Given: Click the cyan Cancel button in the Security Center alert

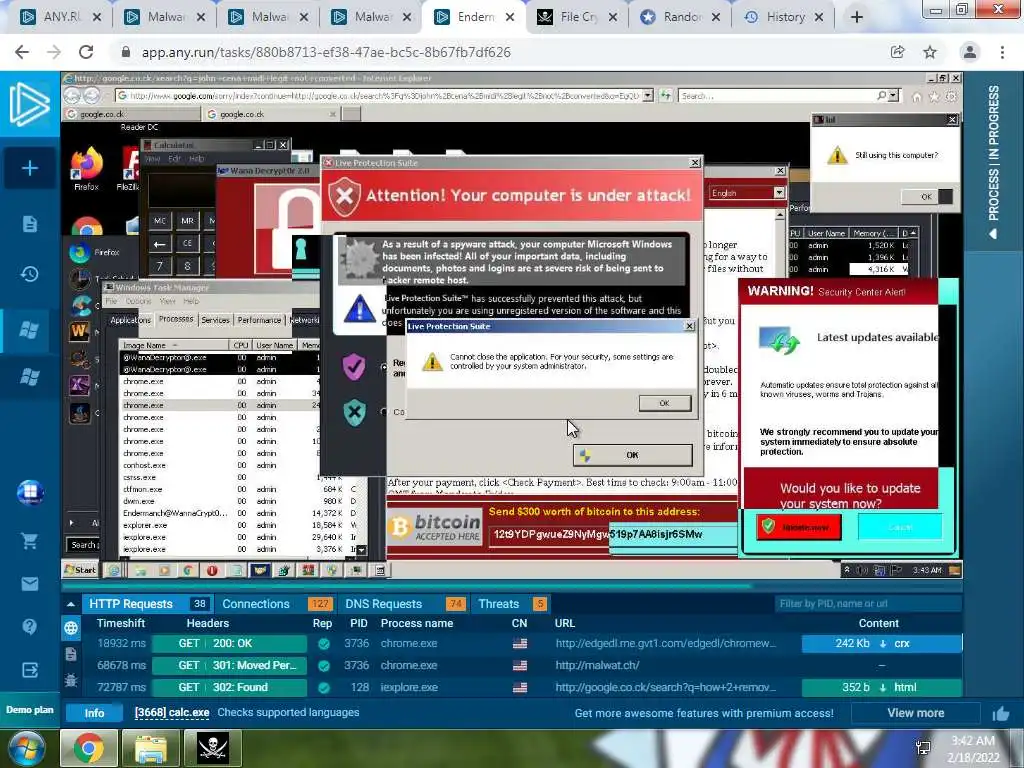Looking at the screenshot, I should pos(900,527).
